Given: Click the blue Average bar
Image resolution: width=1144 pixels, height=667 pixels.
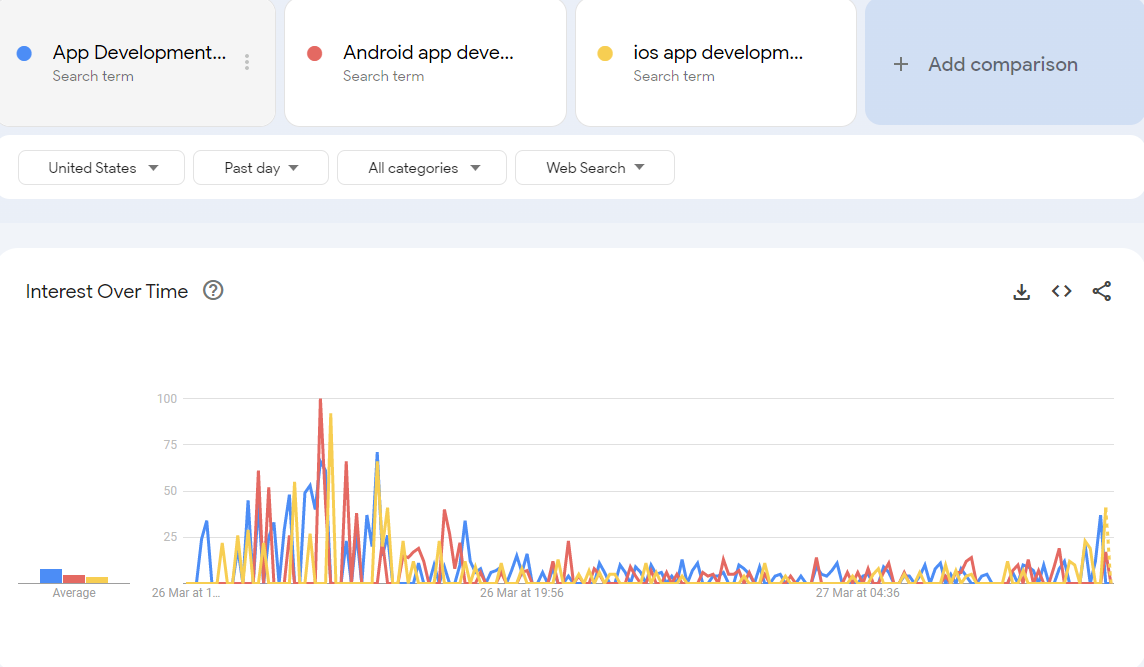Looking at the screenshot, I should [x=50, y=576].
